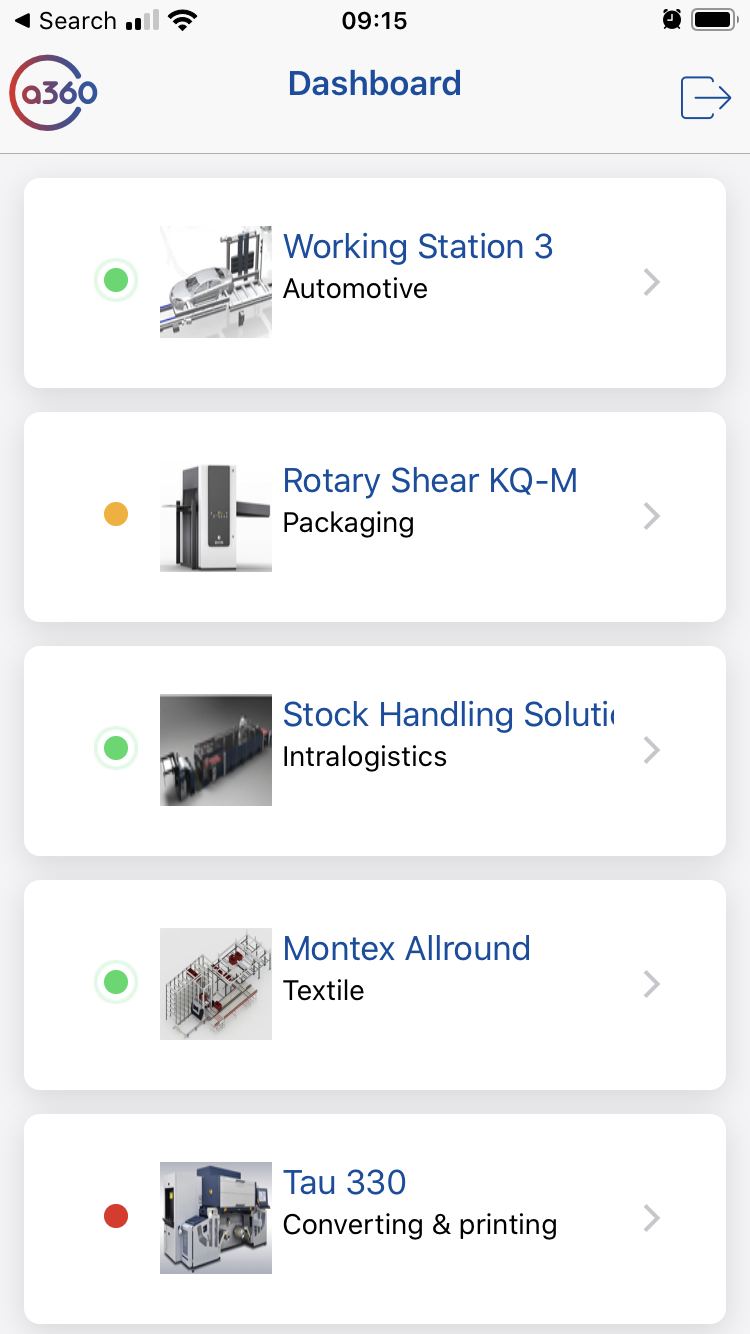Tap the a360 logo icon
Image resolution: width=750 pixels, height=1334 pixels.
coord(54,92)
